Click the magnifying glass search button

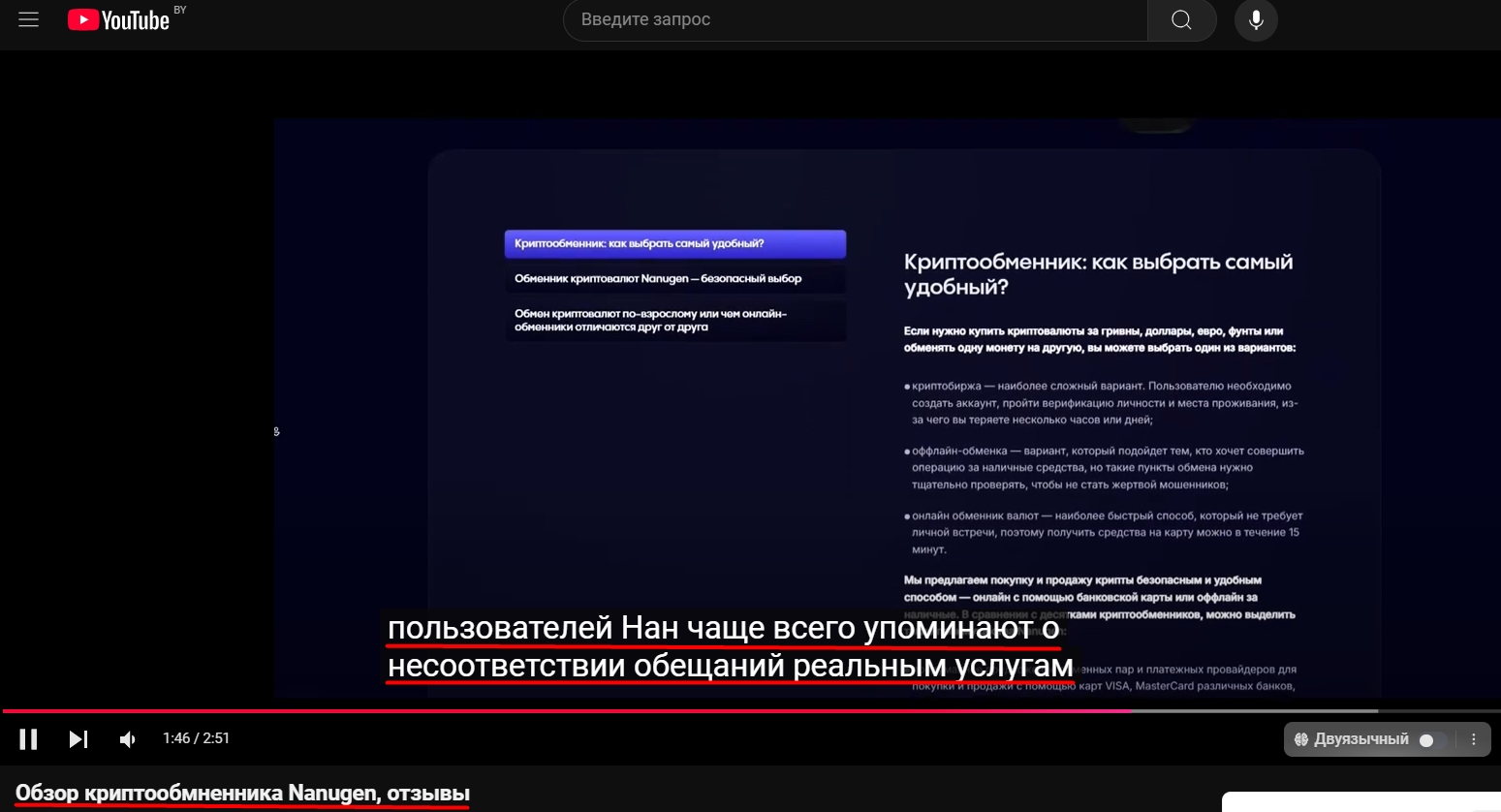[x=1181, y=19]
